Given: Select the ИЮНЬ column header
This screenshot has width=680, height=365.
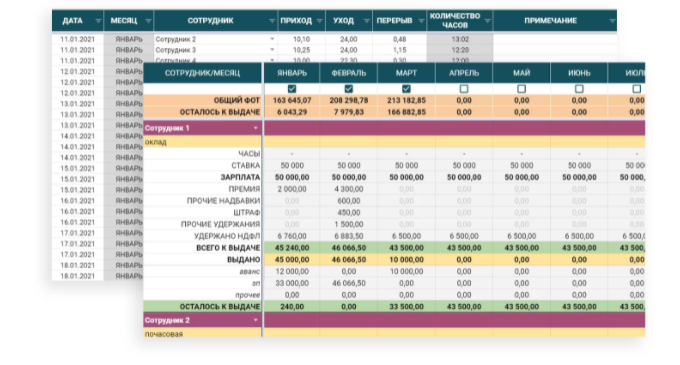Looking at the screenshot, I should [x=579, y=73].
